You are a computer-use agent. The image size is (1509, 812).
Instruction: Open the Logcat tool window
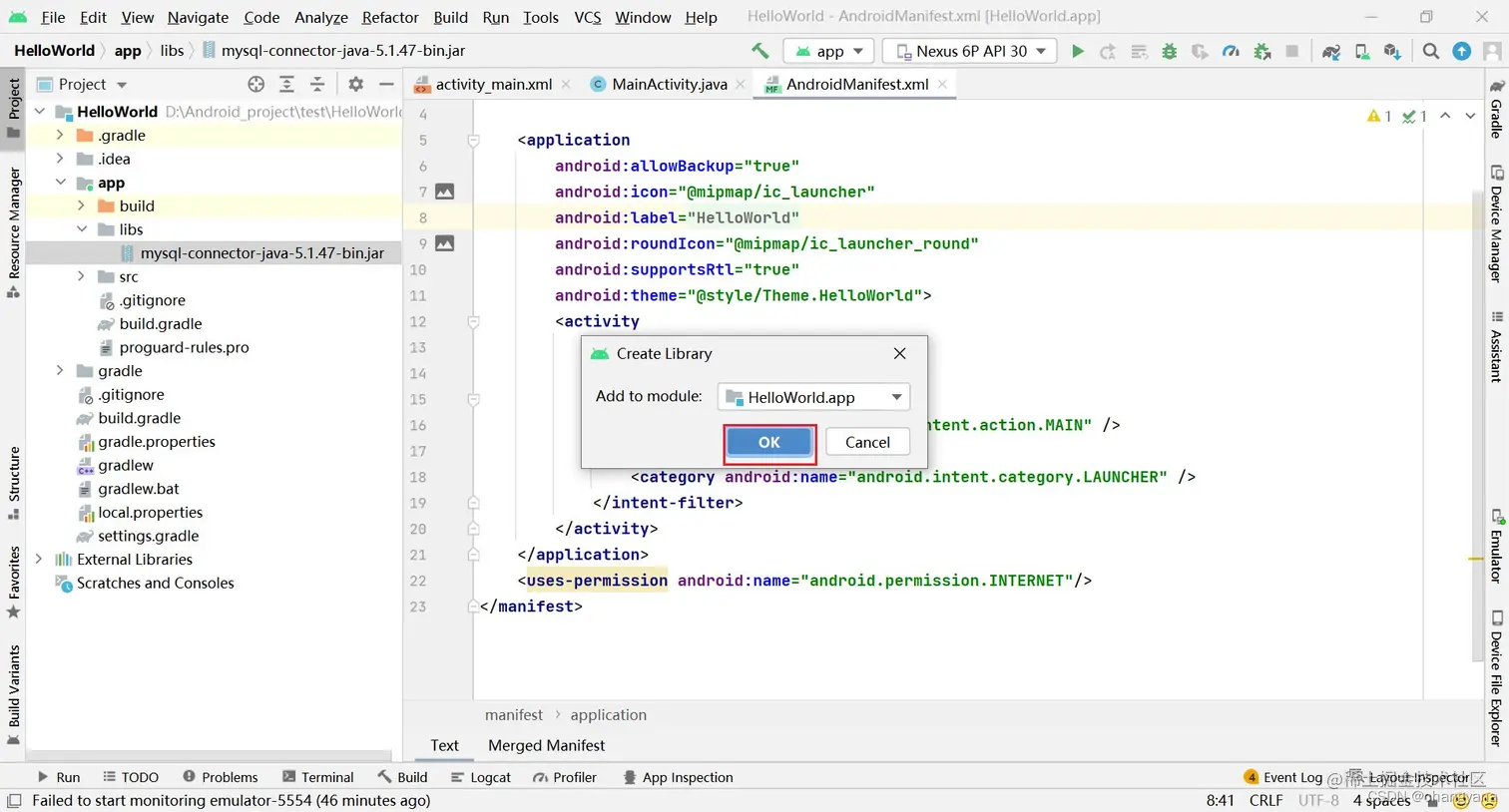tap(480, 777)
